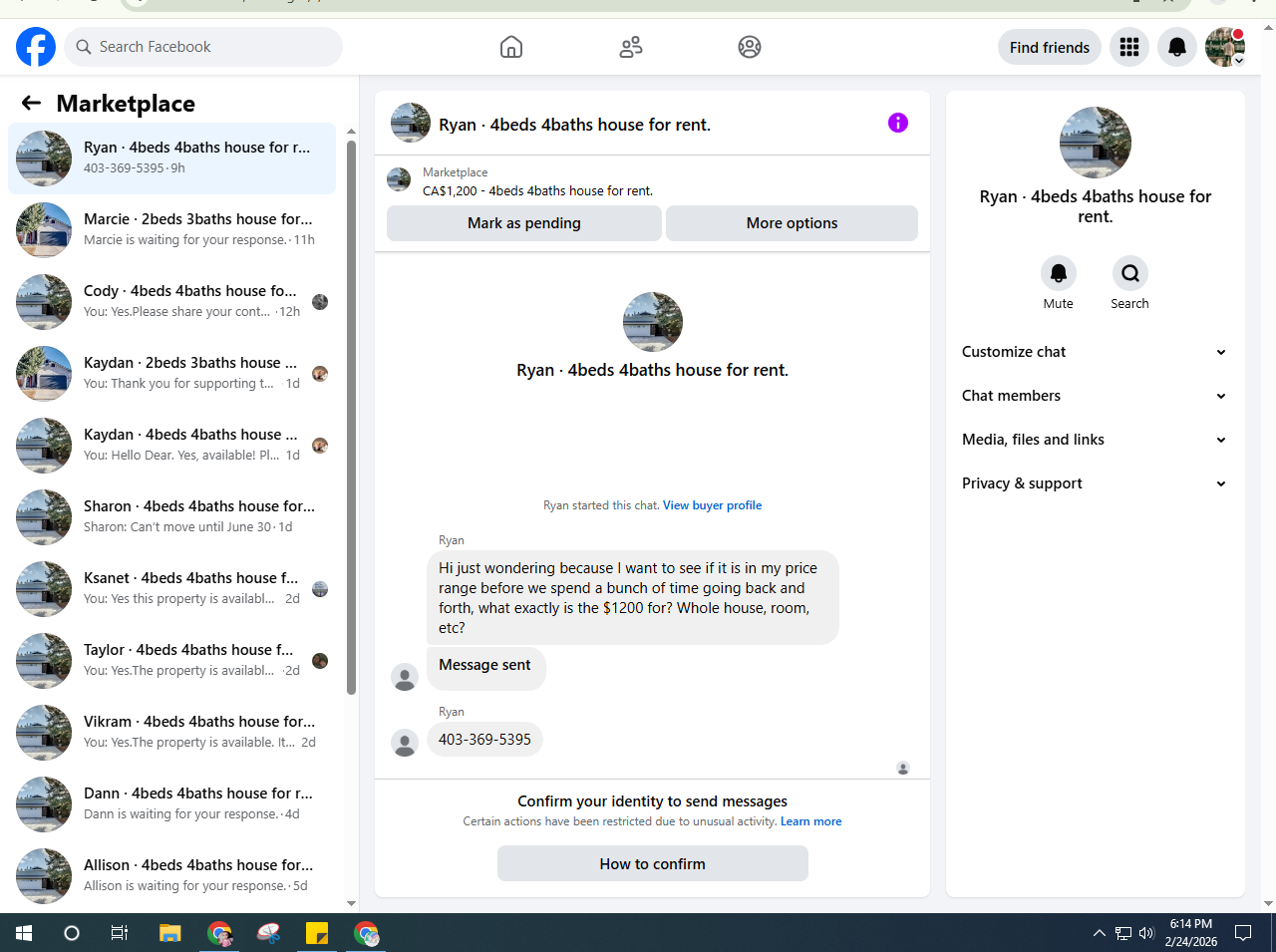
Task: Click Taylor conversation's seen avatar
Action: coord(320,661)
